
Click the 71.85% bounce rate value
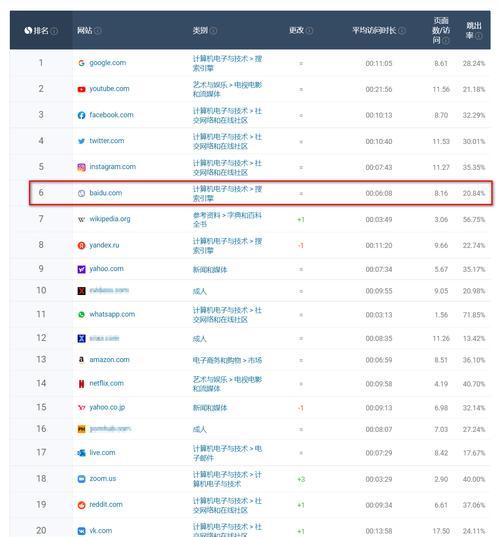pyautogui.click(x=474, y=315)
